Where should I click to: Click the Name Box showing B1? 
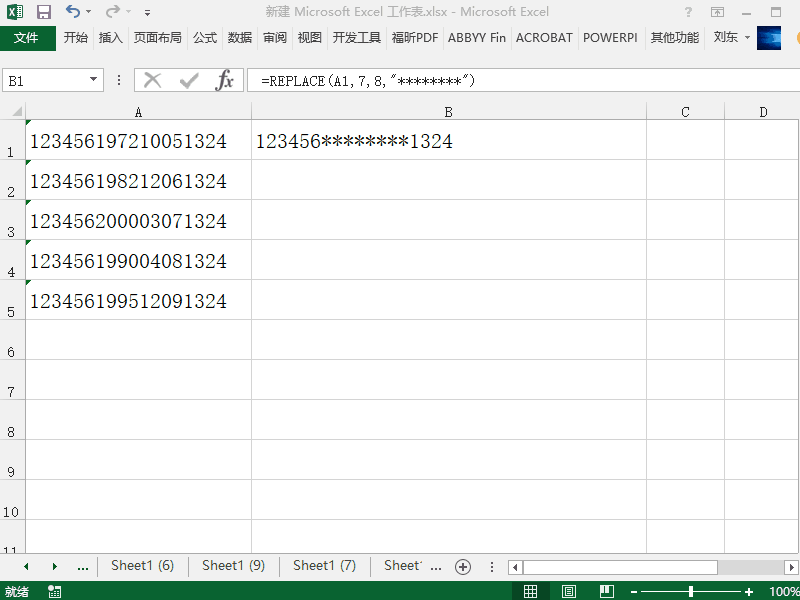pos(46,81)
